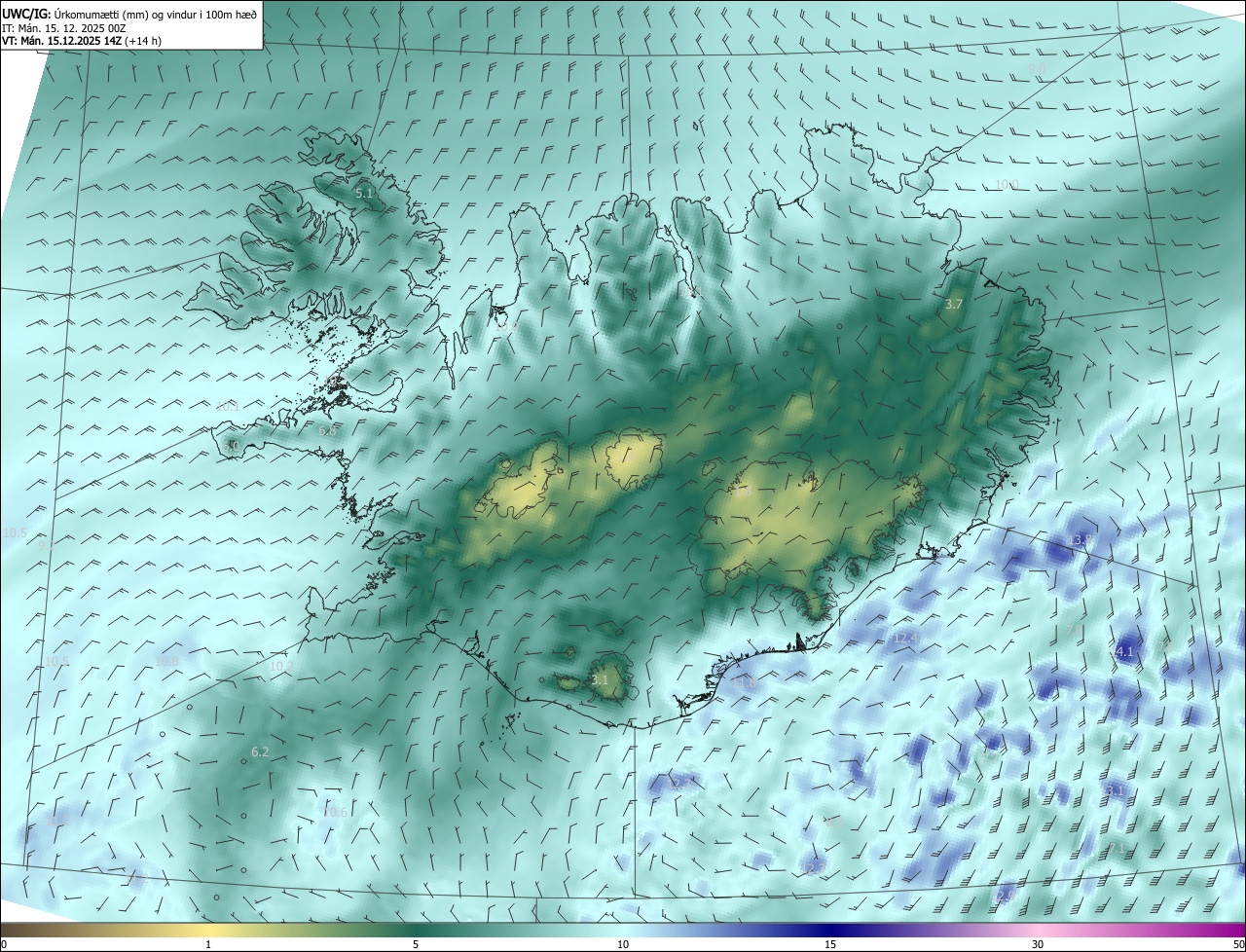This screenshot has width=1246, height=952.
Task: Click the color scale tick label '15'
Action: click(x=830, y=944)
